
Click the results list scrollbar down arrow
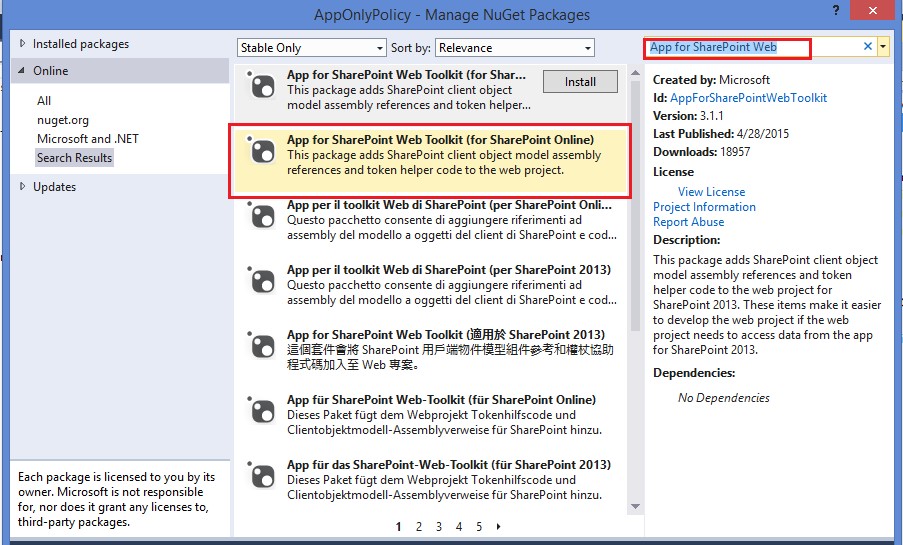635,506
